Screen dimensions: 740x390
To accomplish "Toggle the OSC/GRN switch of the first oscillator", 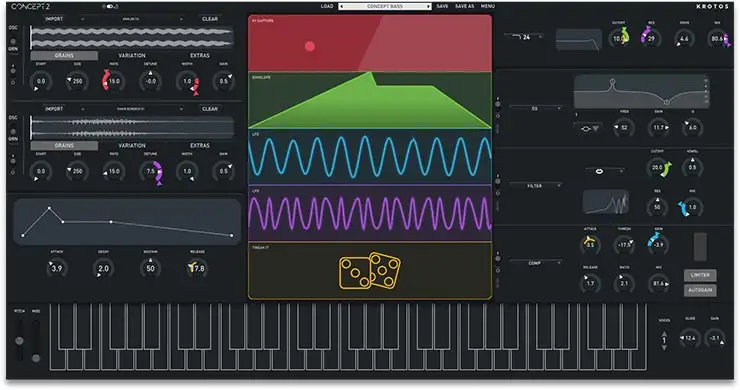I will click(x=13, y=42).
